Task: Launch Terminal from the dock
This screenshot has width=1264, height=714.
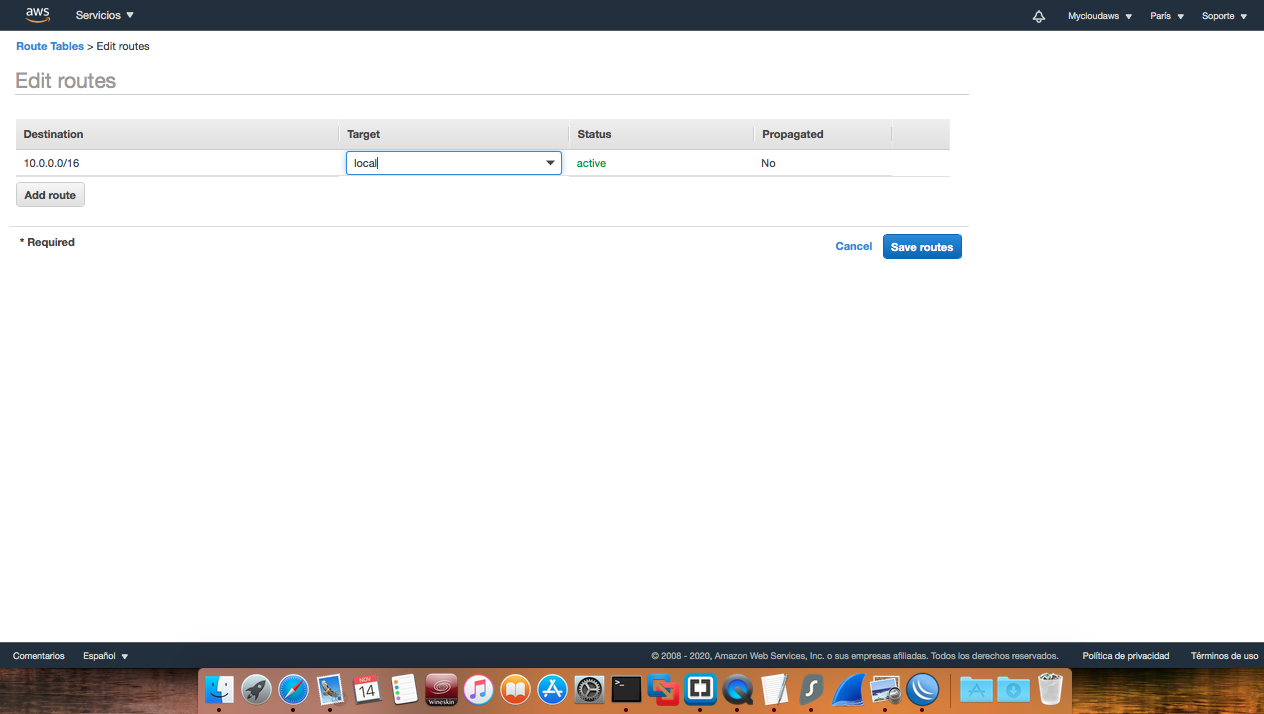Action: point(625,689)
